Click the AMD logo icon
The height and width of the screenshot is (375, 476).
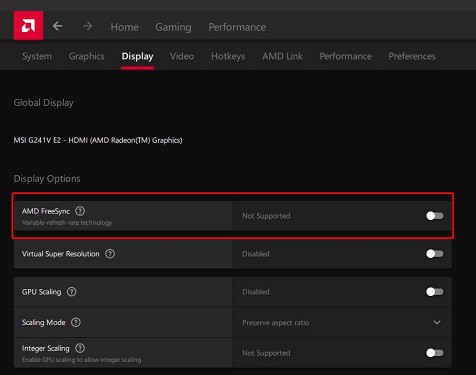[28, 26]
